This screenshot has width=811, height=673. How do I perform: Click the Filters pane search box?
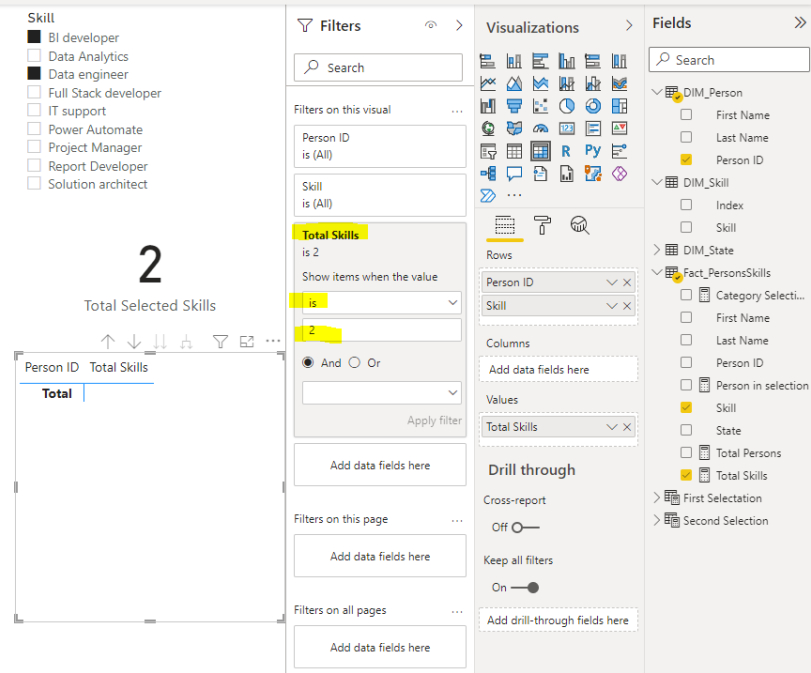click(379, 67)
